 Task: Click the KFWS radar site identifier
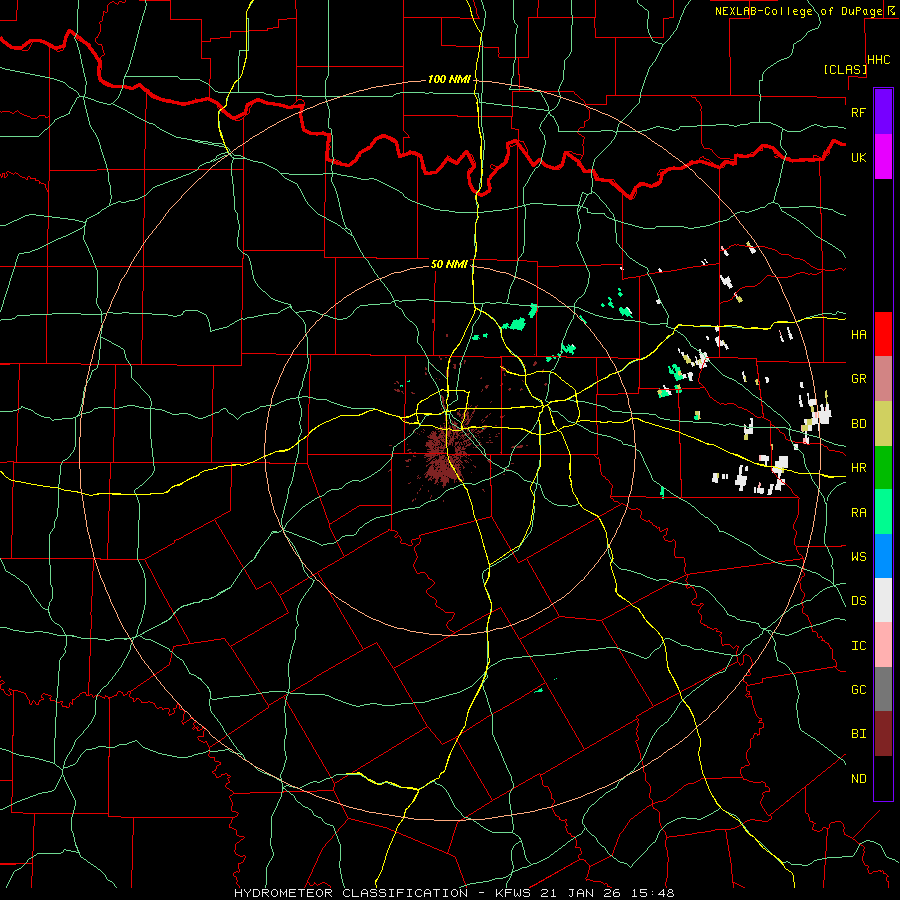pos(511,893)
